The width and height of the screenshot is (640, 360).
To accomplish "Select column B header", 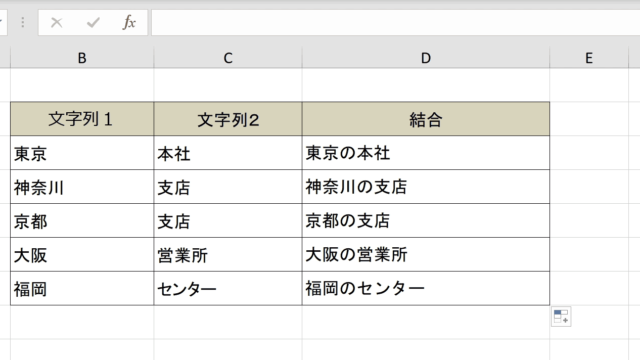I will [x=82, y=58].
